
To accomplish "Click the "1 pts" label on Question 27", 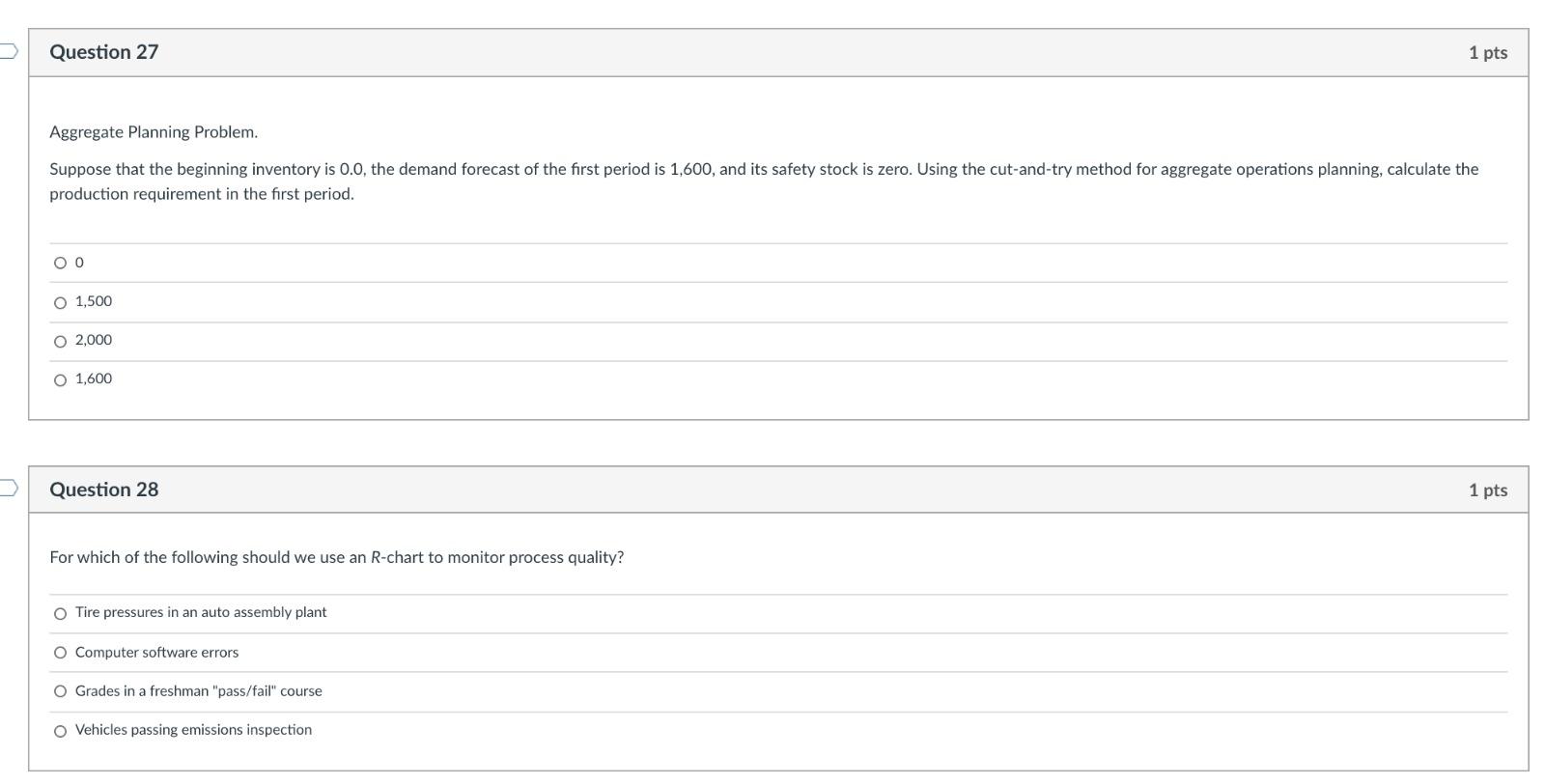I will tap(1487, 53).
